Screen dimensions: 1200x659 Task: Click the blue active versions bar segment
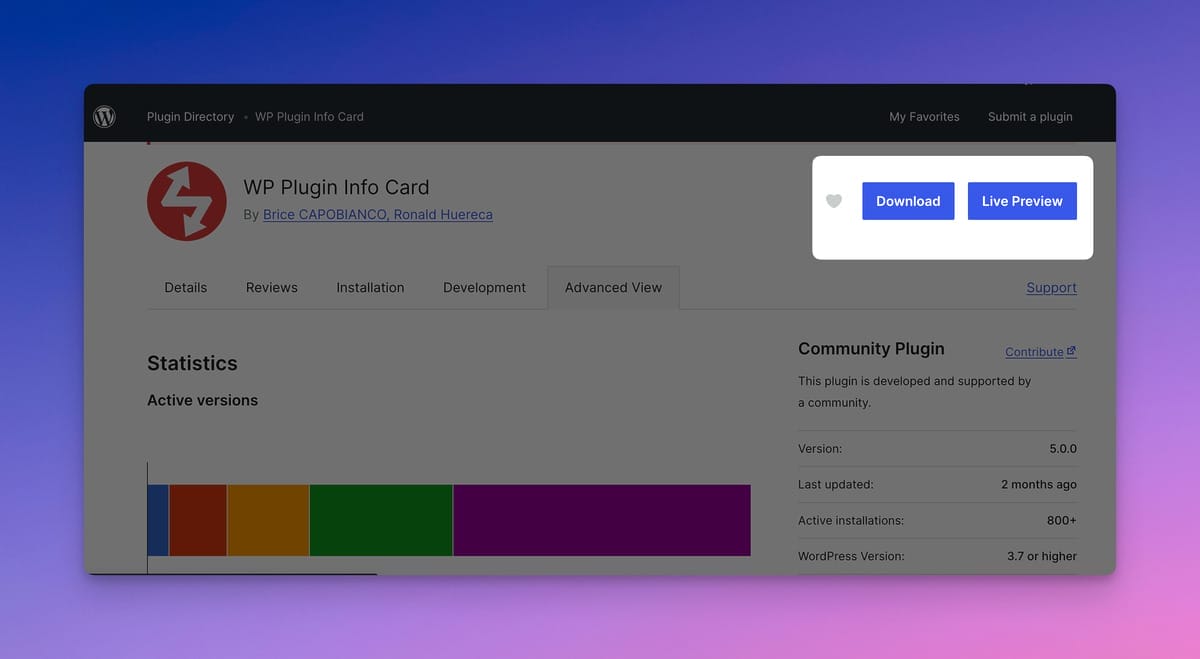(x=158, y=520)
